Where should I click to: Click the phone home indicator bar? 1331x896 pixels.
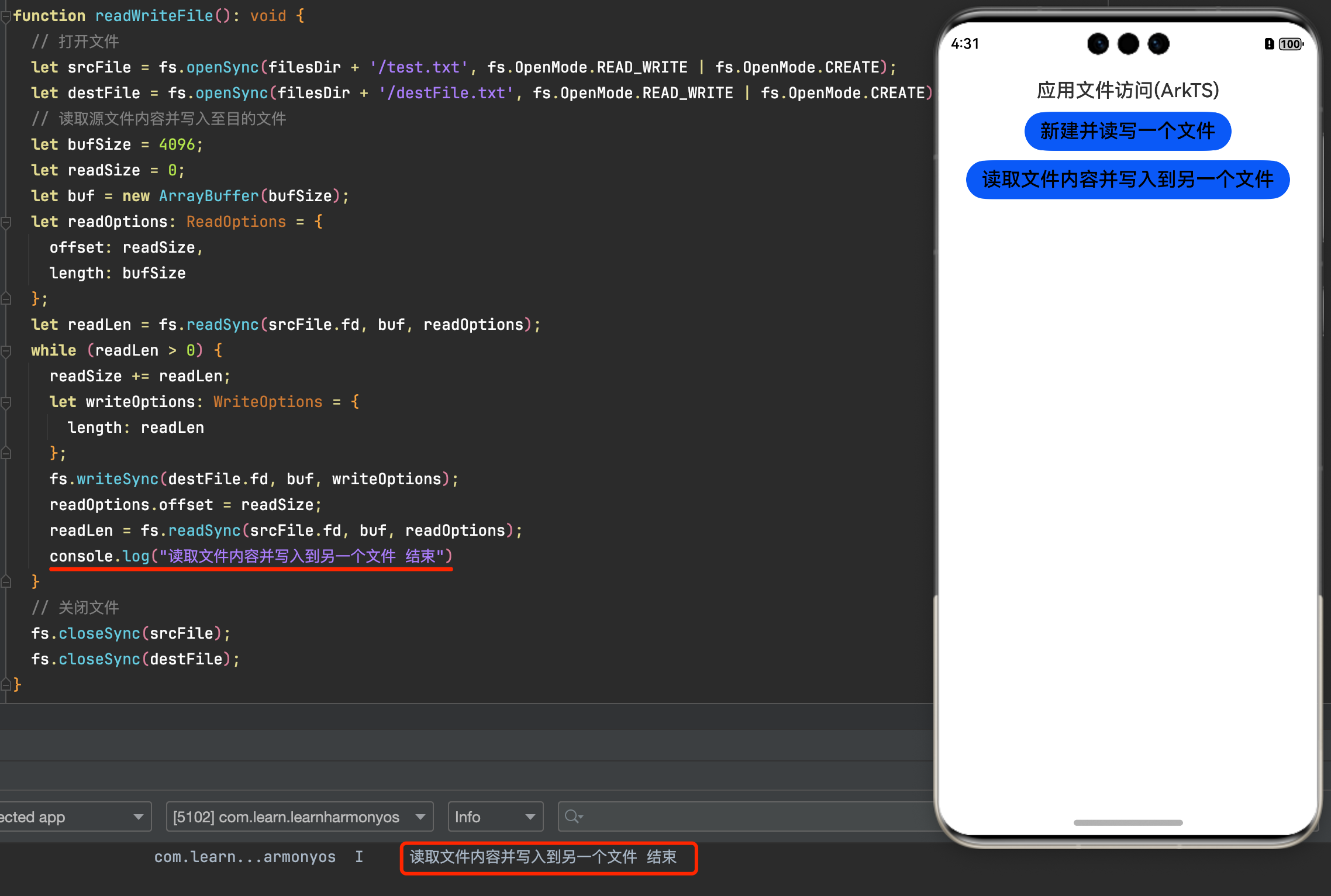[x=1127, y=822]
